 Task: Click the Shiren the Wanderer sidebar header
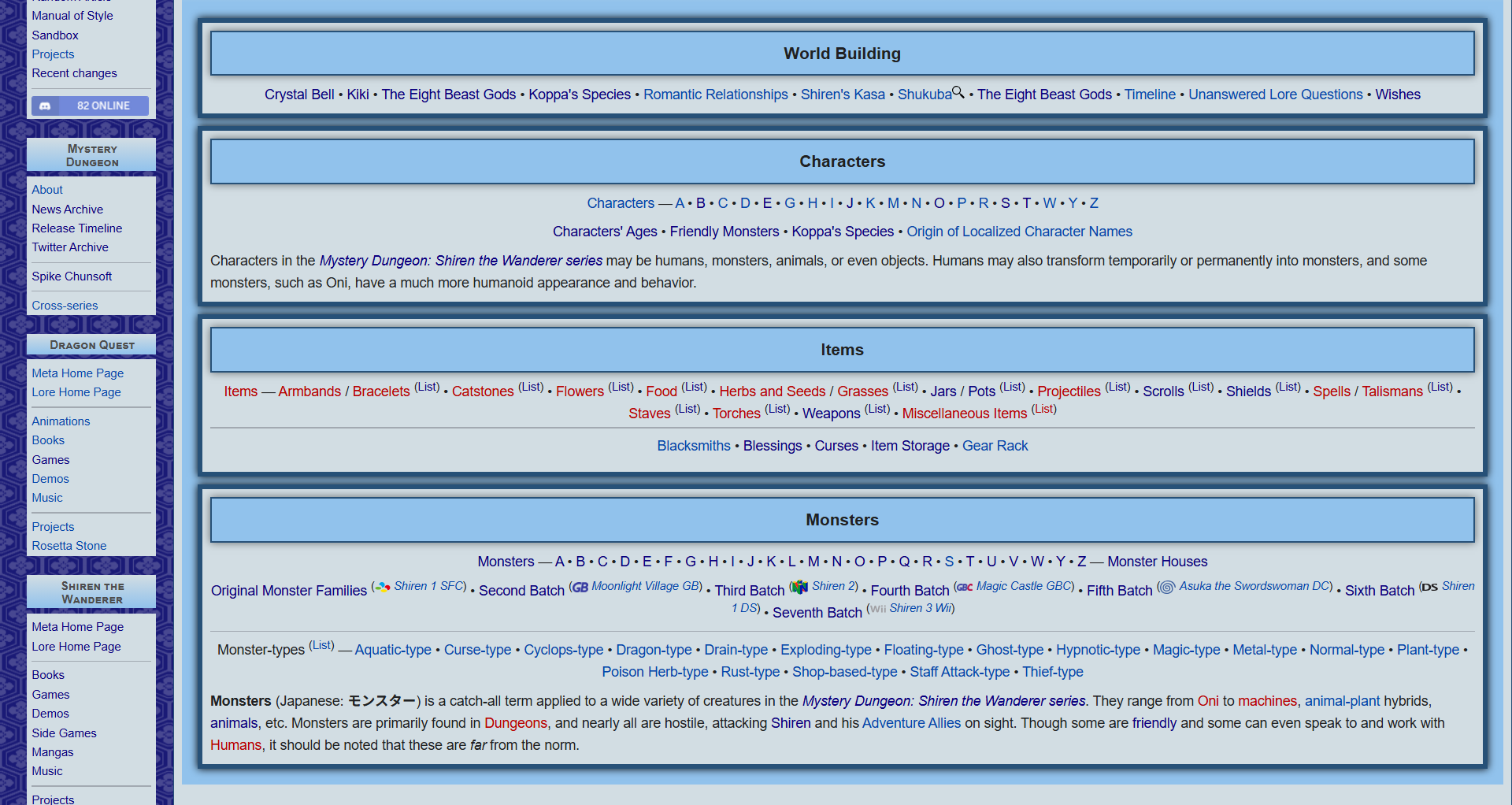(x=91, y=592)
